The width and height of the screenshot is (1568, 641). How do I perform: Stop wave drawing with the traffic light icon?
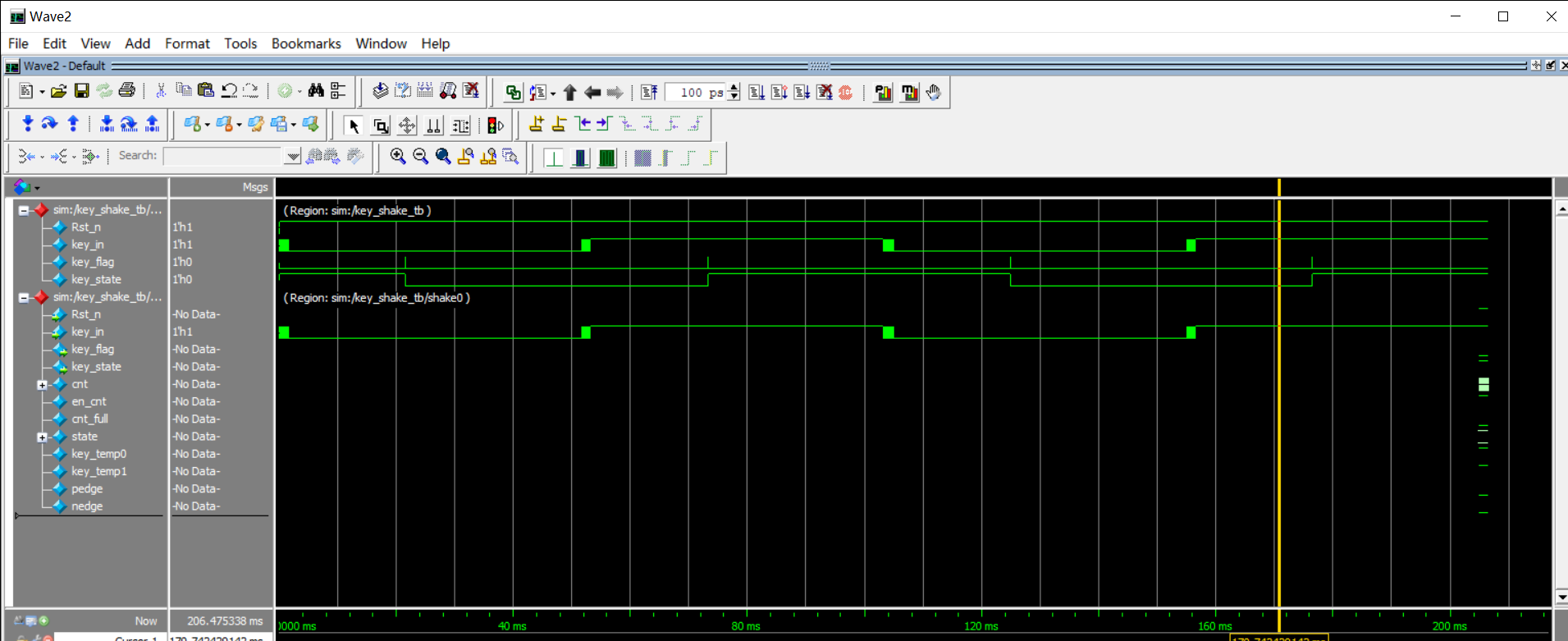point(496,126)
